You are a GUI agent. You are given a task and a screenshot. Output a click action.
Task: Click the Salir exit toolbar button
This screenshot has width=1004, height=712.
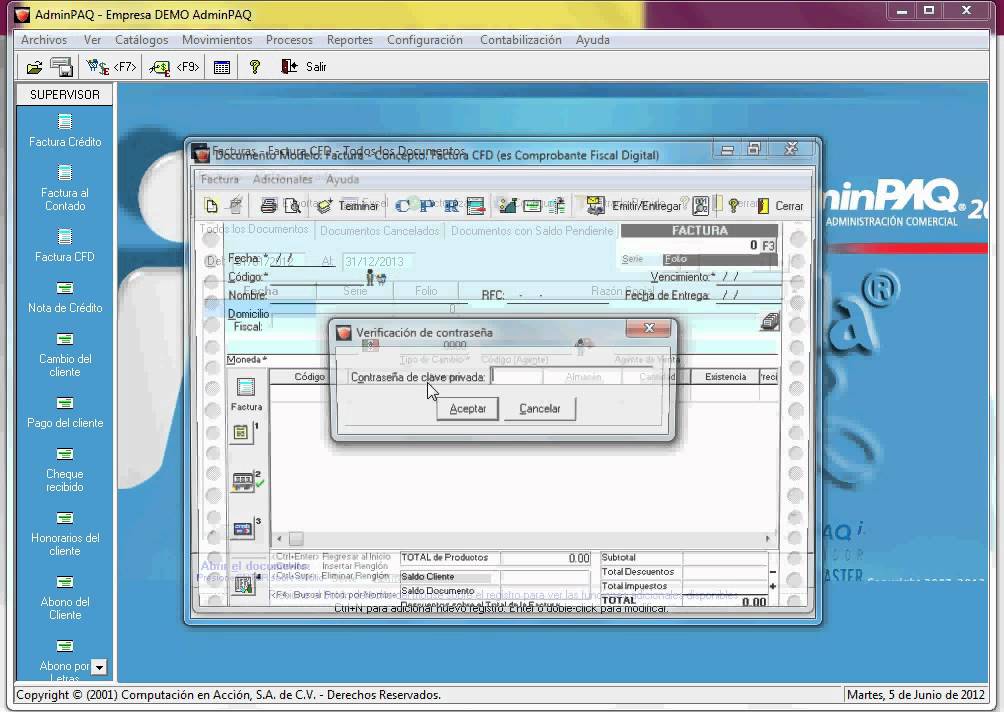point(304,67)
